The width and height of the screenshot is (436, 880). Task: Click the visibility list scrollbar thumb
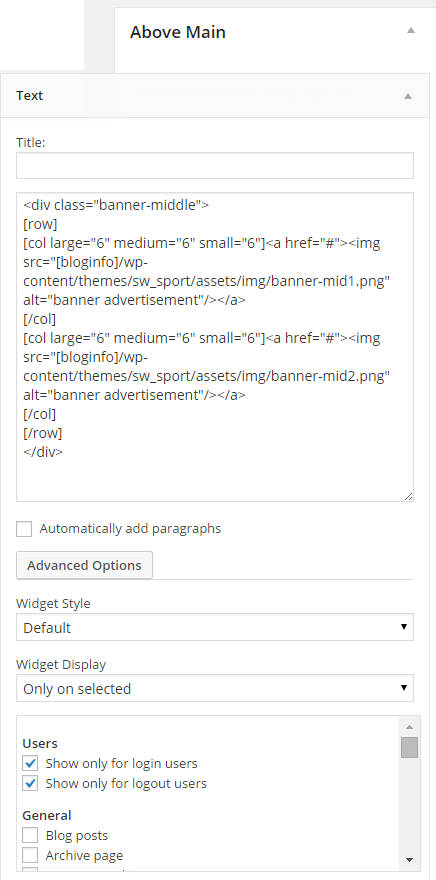409,748
